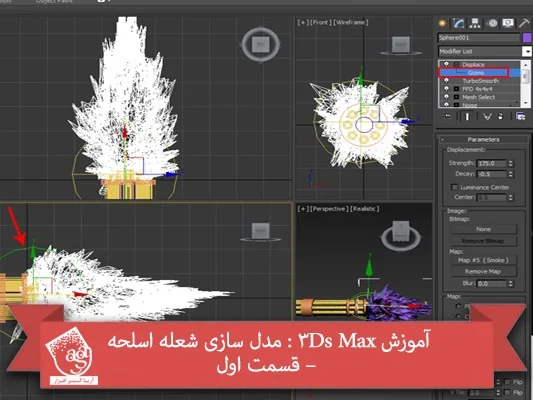Click the Remove Map button
Viewport: 533px width, 400px height.
coord(483,272)
